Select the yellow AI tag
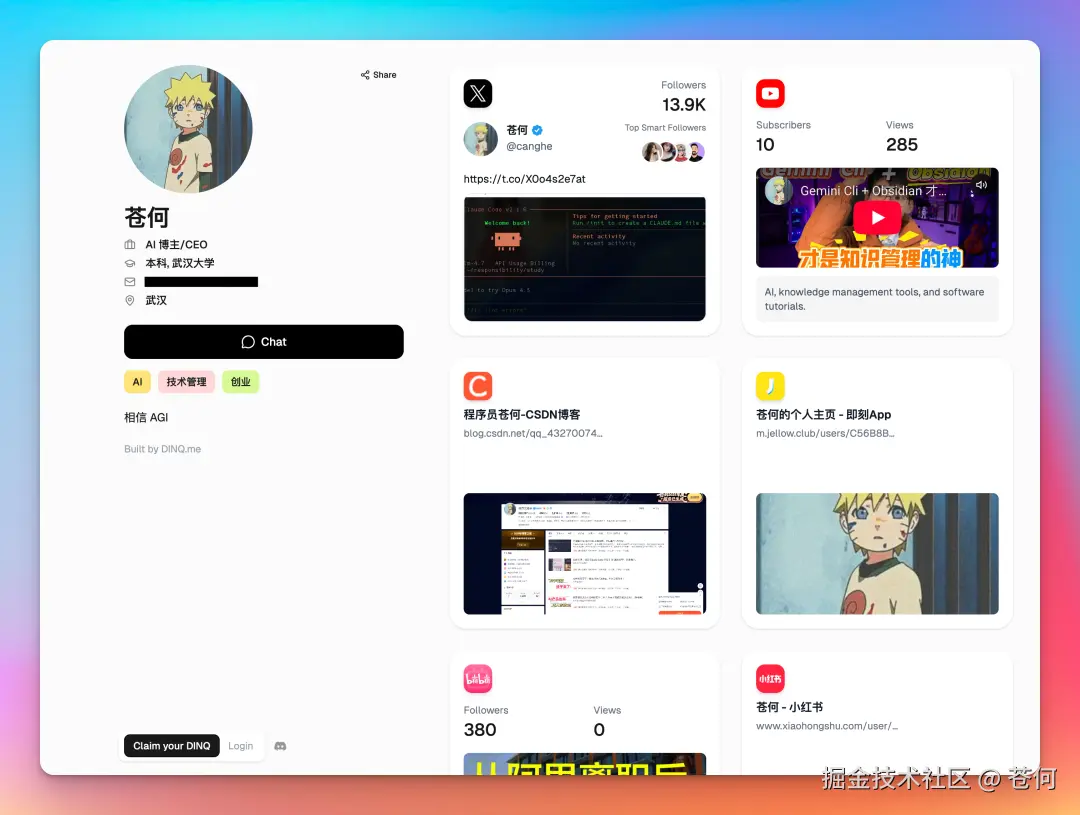The height and width of the screenshot is (815, 1080). coord(137,382)
